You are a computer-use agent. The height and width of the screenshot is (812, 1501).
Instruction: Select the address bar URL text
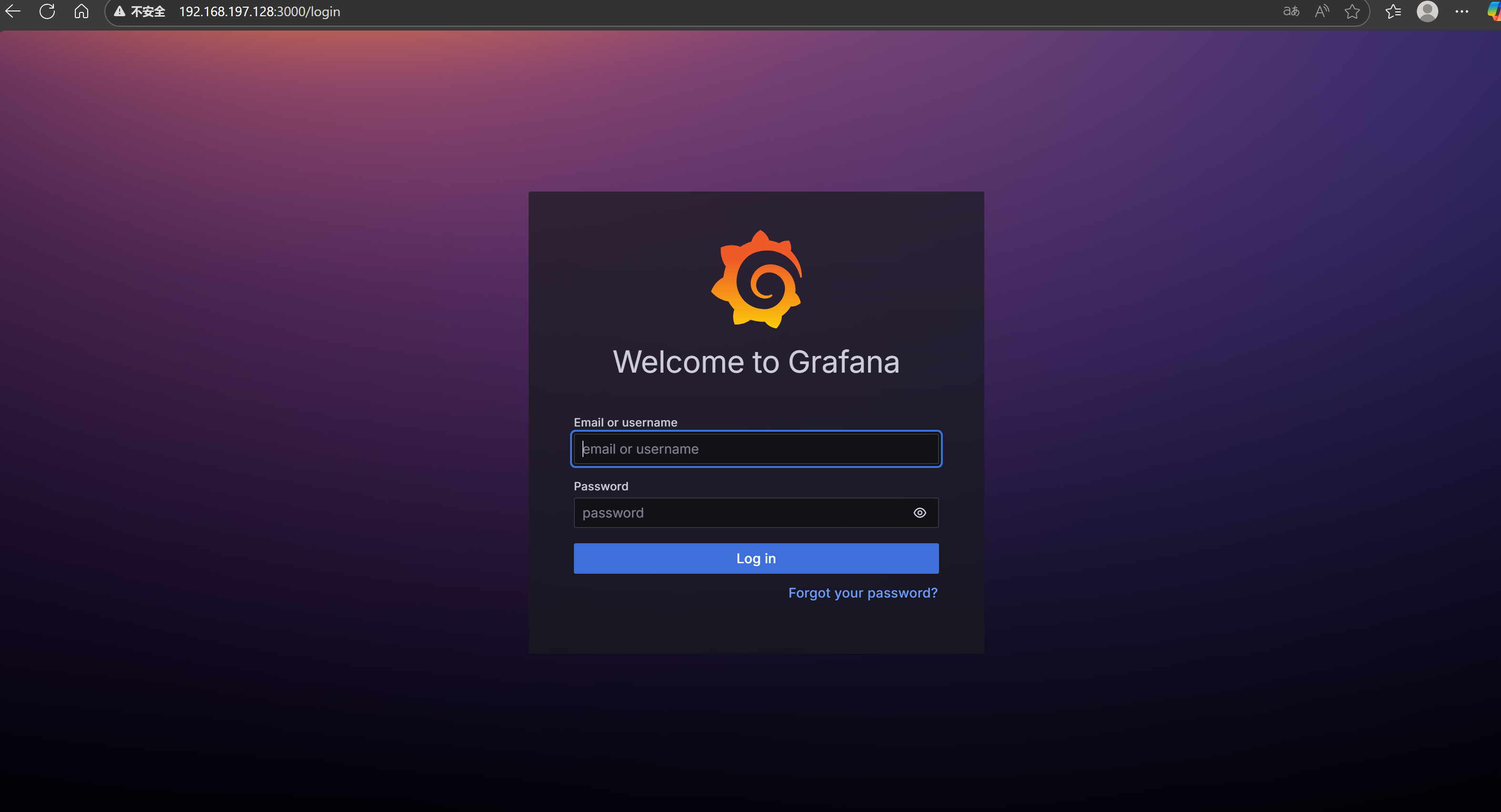tap(259, 11)
